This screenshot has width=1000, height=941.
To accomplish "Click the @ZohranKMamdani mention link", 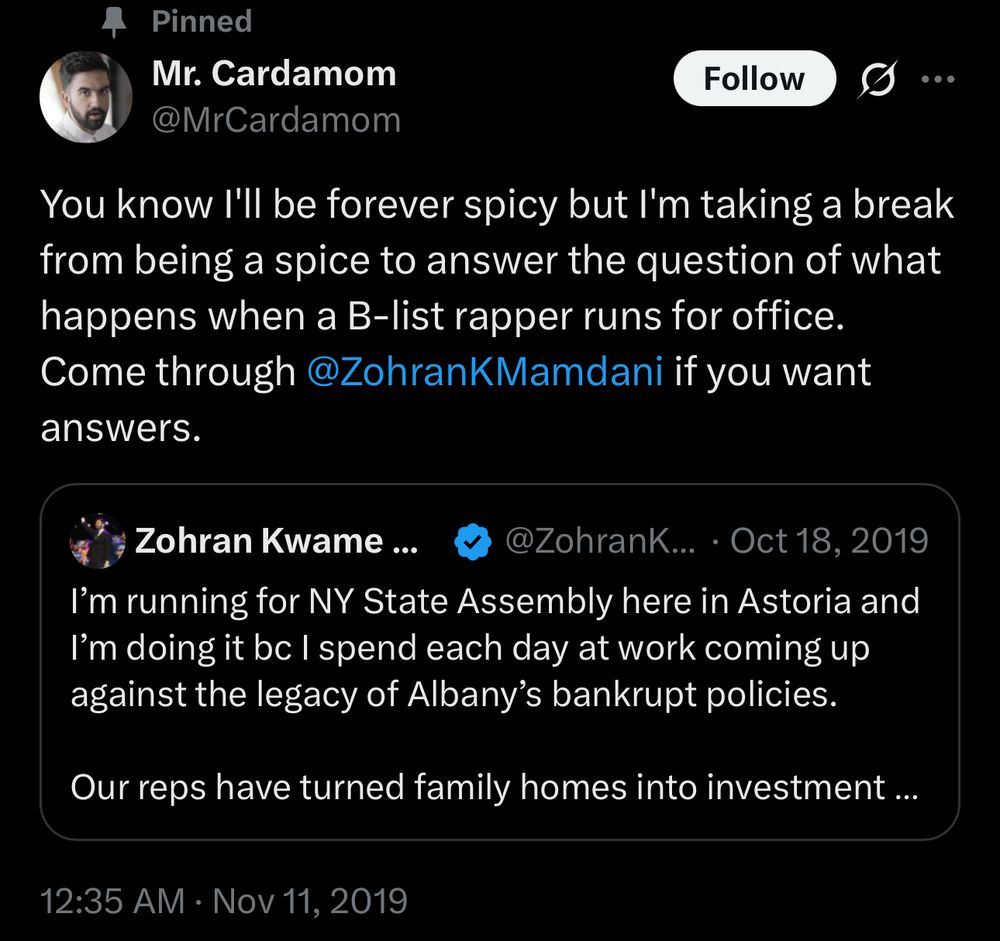I will tap(485, 371).
